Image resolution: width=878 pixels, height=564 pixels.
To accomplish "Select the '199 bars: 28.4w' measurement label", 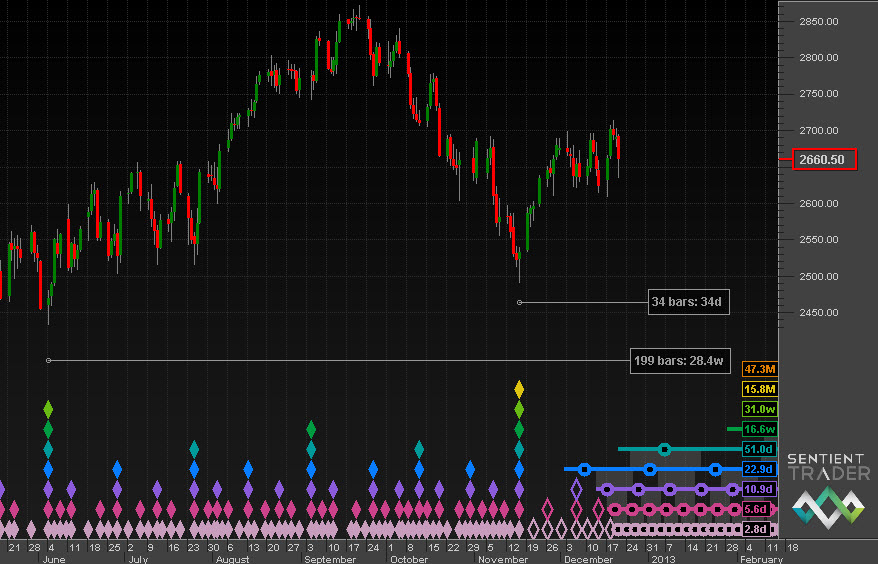I will 679,360.
